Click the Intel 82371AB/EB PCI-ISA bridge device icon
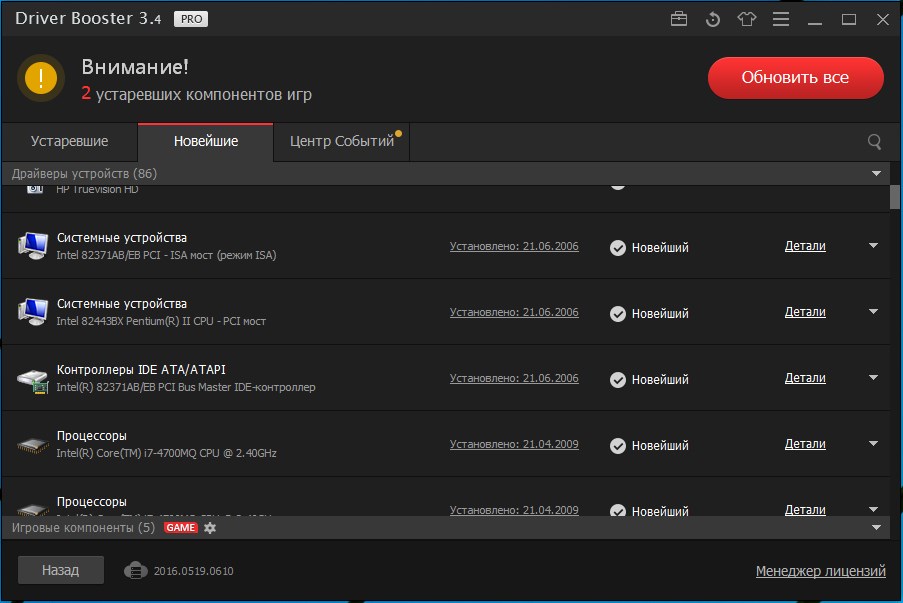Screen dimensions: 903x603 (x=33, y=246)
